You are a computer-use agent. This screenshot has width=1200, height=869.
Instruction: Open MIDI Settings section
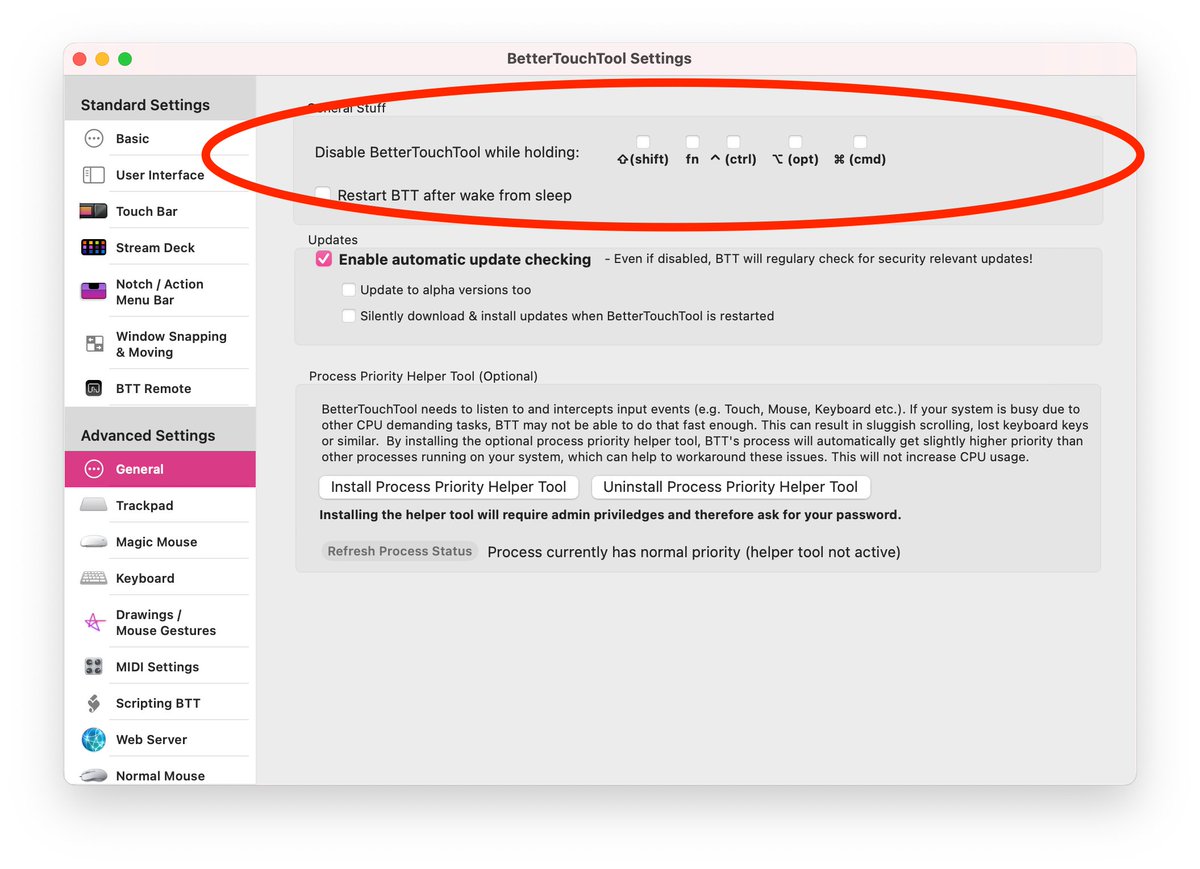pyautogui.click(x=160, y=667)
